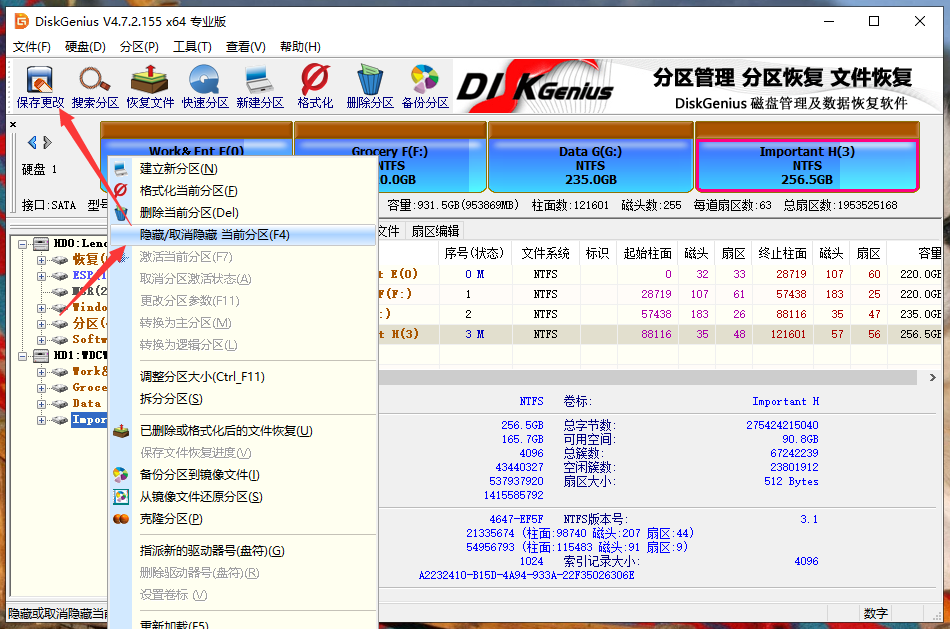Open the 帮助(H) menu
The height and width of the screenshot is (629, 950).
point(300,47)
